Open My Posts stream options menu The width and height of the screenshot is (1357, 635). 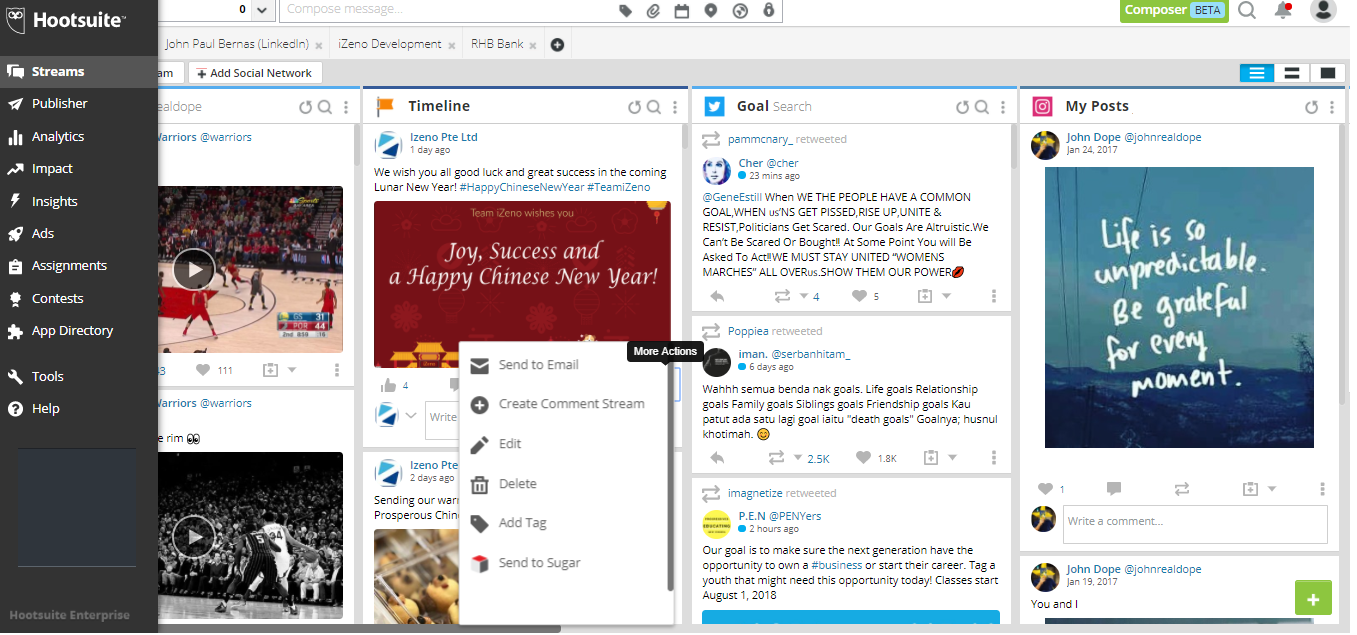click(1332, 107)
